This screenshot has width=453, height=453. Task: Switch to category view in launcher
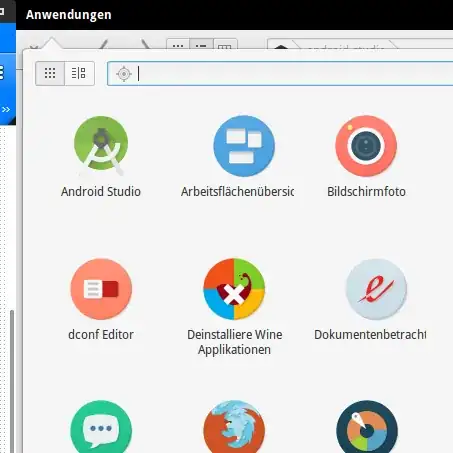[x=79, y=73]
